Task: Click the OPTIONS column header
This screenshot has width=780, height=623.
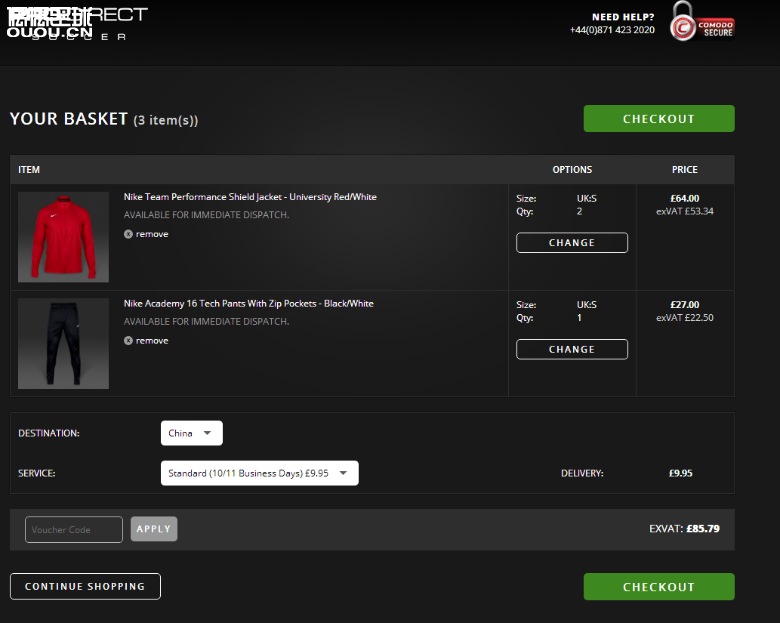Action: click(572, 170)
